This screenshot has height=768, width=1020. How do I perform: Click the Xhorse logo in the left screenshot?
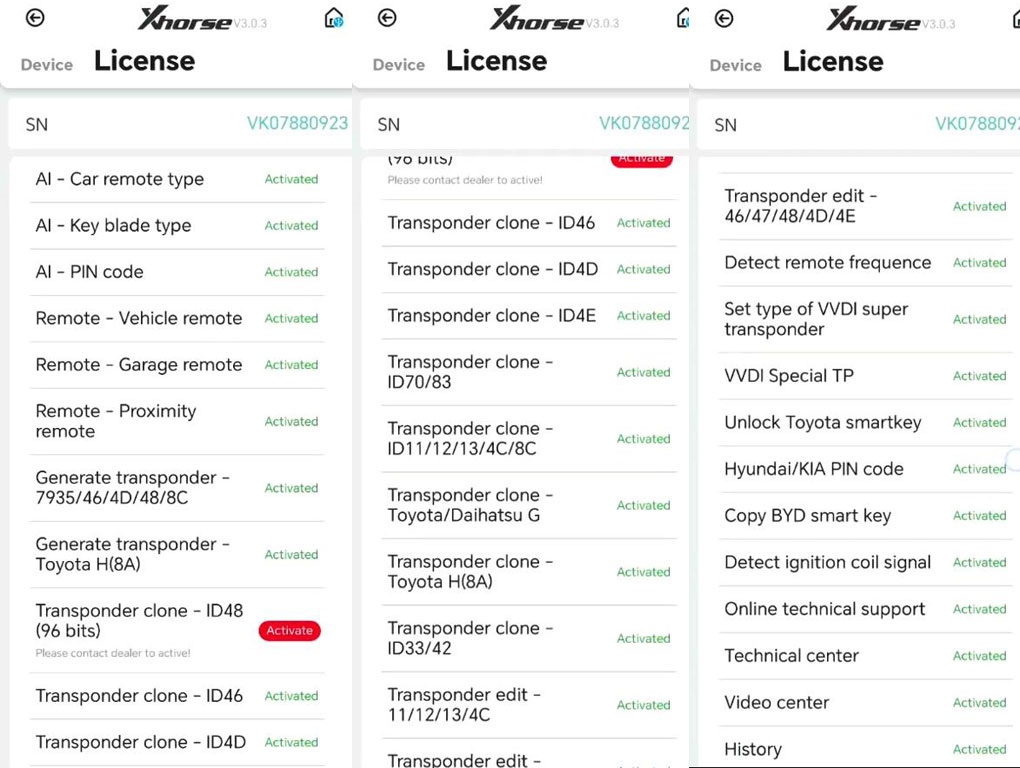184,19
